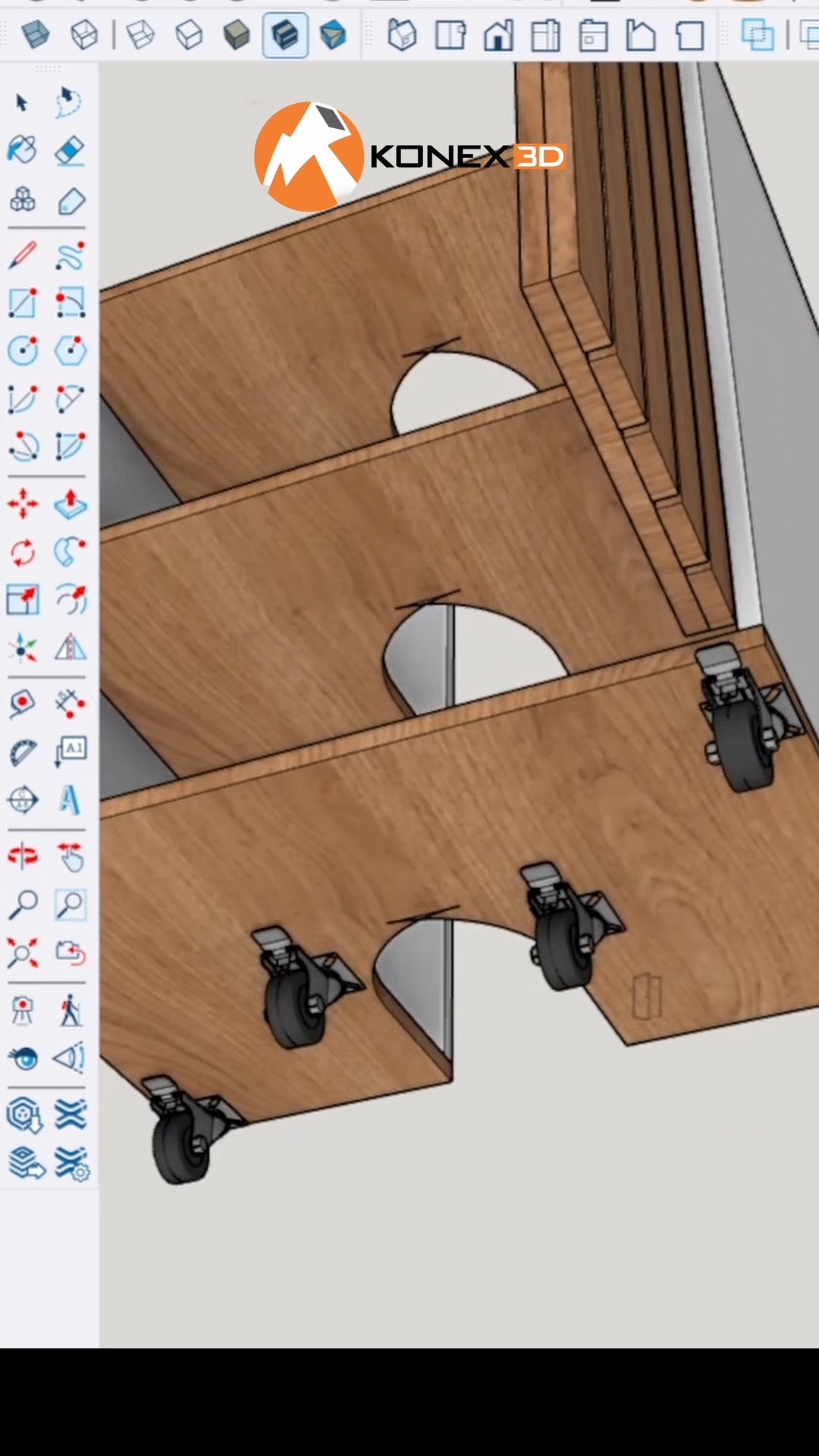Select the Tape Measure tool

pos(22,704)
